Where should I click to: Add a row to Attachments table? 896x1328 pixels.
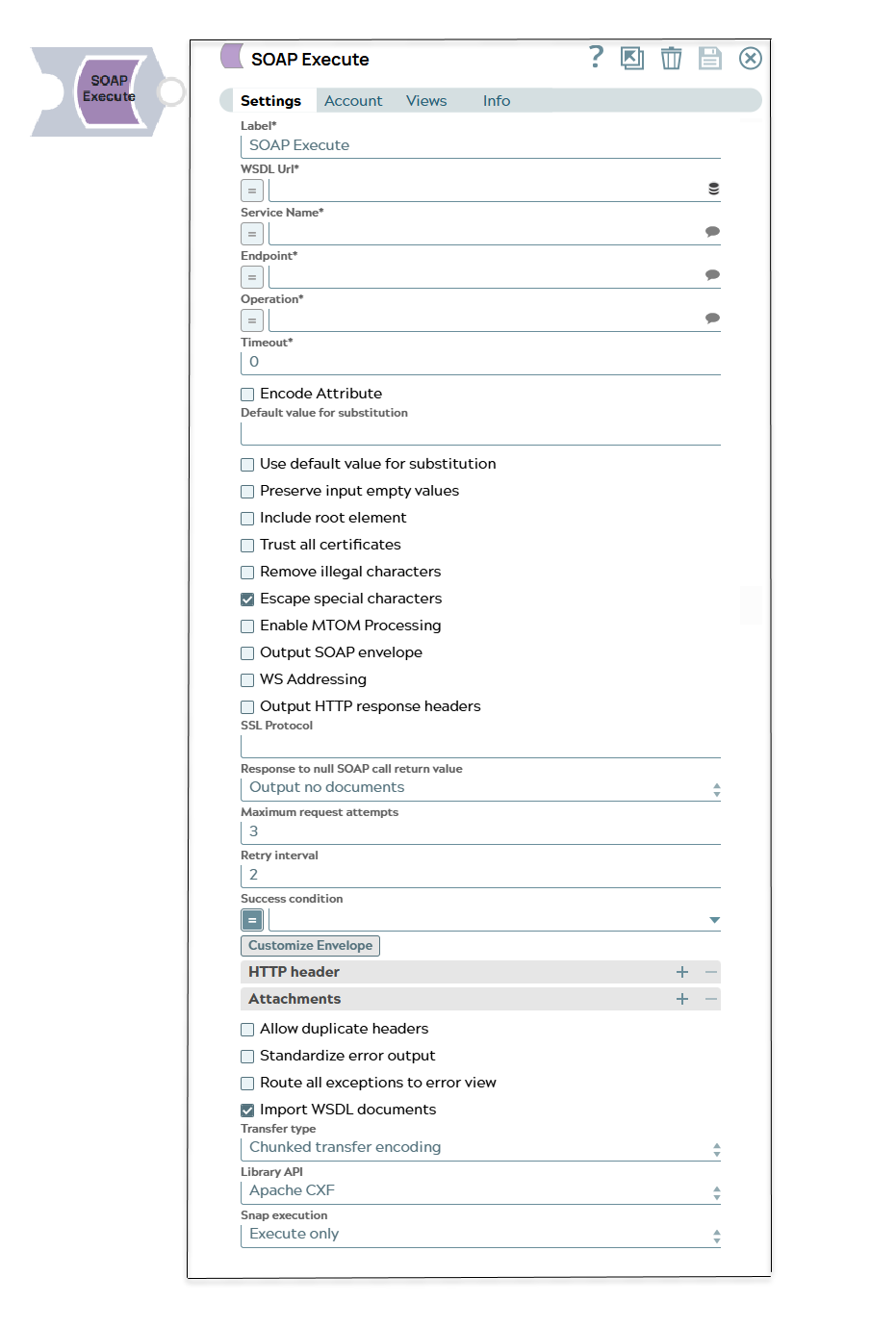[682, 999]
